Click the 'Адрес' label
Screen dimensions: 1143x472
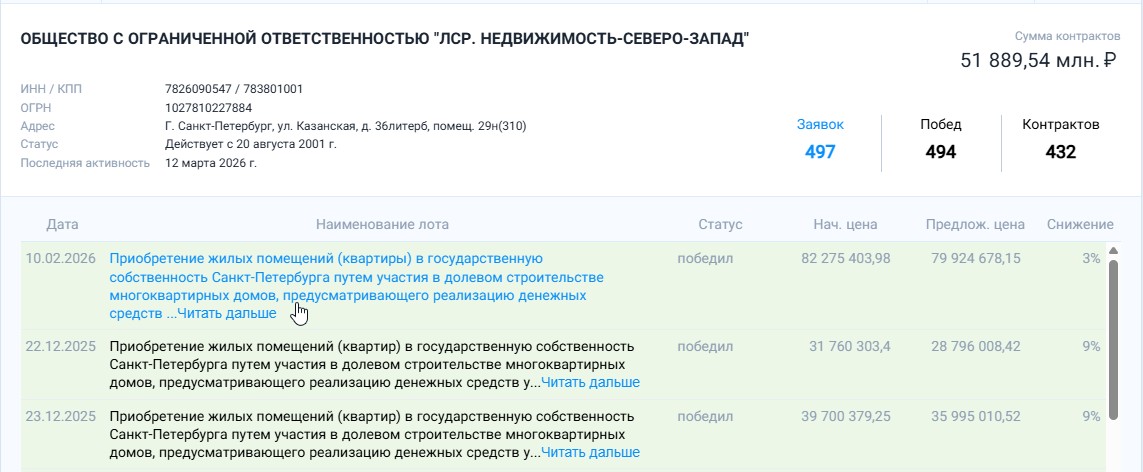(x=38, y=126)
